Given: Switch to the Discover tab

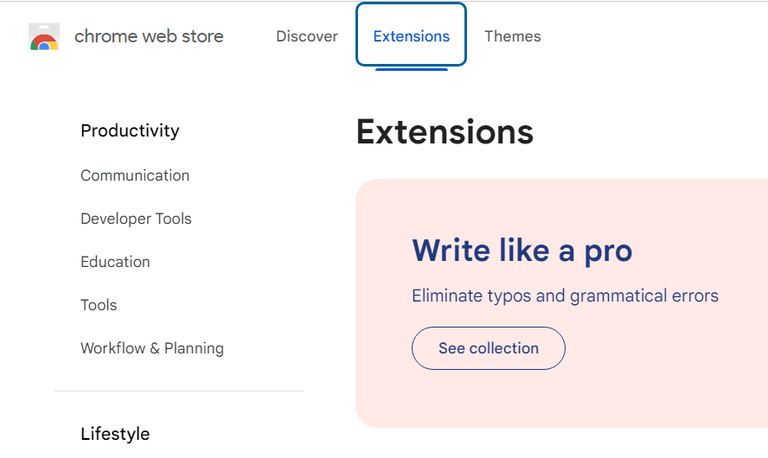Looking at the screenshot, I should click(307, 37).
